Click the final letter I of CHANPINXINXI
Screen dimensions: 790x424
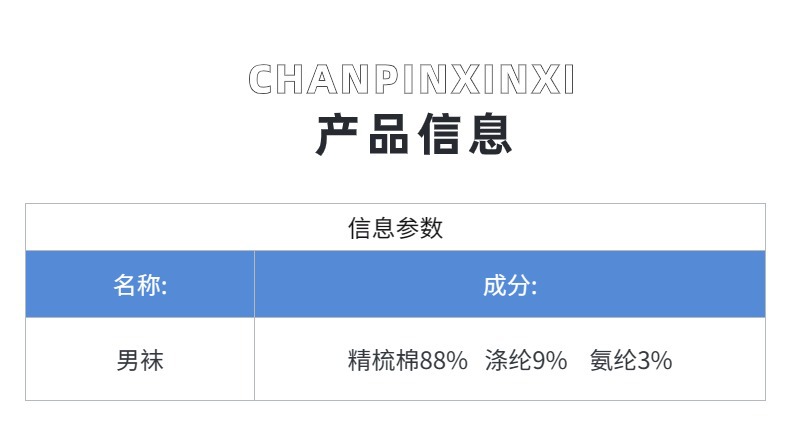pyautogui.click(x=569, y=80)
